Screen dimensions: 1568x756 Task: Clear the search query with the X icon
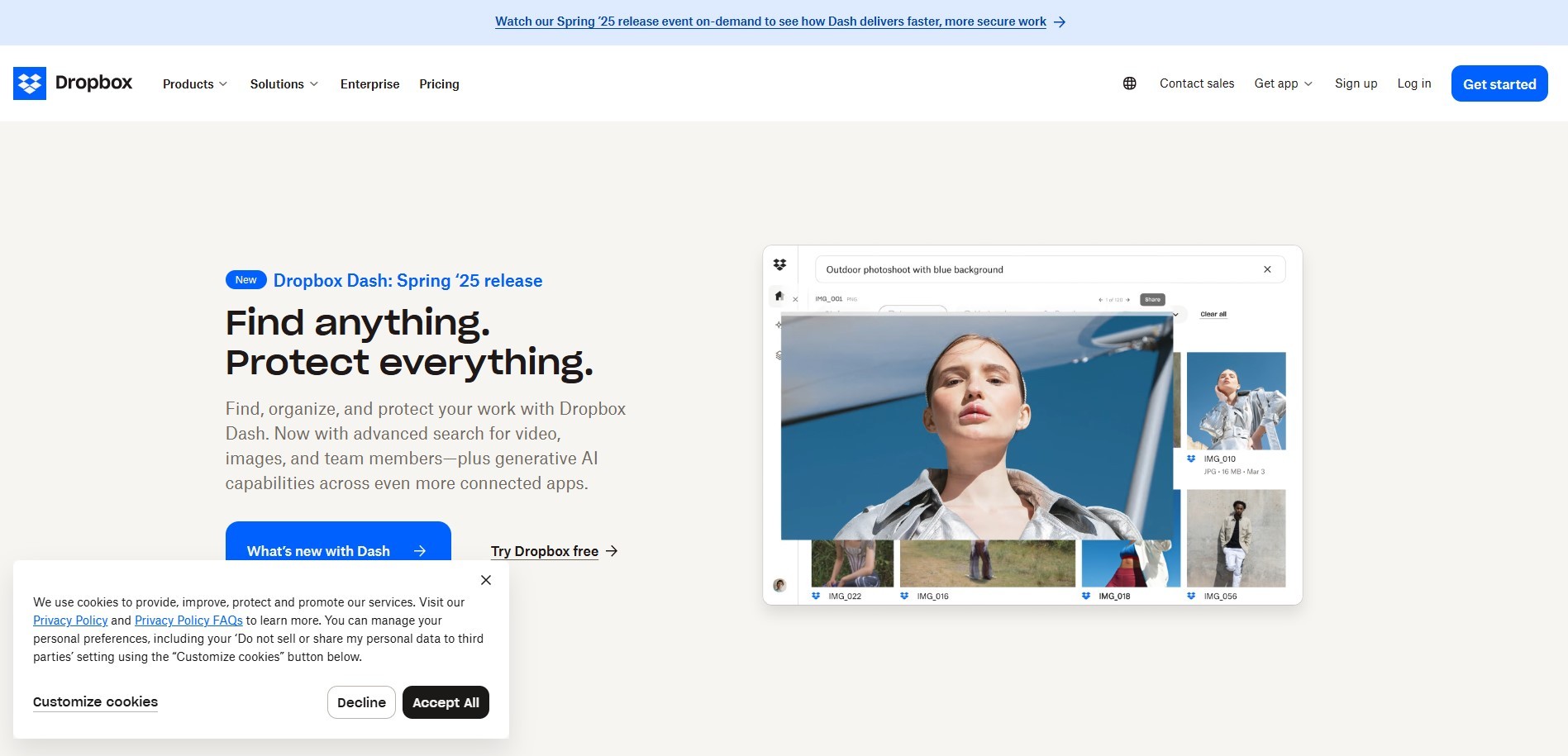pyautogui.click(x=1267, y=269)
